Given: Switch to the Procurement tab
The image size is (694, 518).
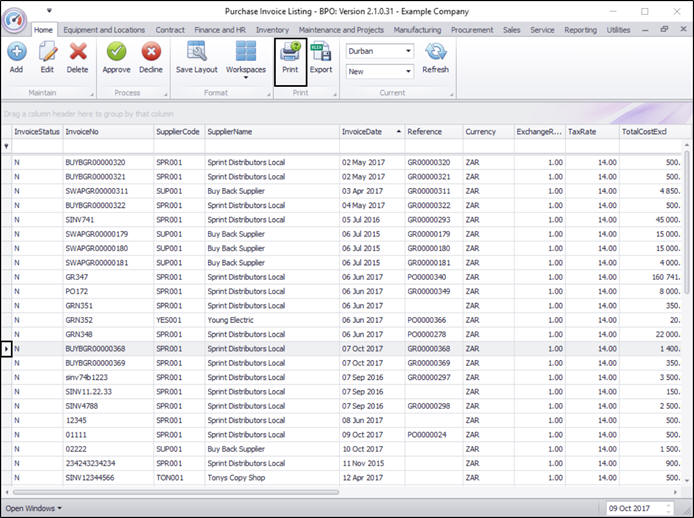Looking at the screenshot, I should [x=472, y=30].
